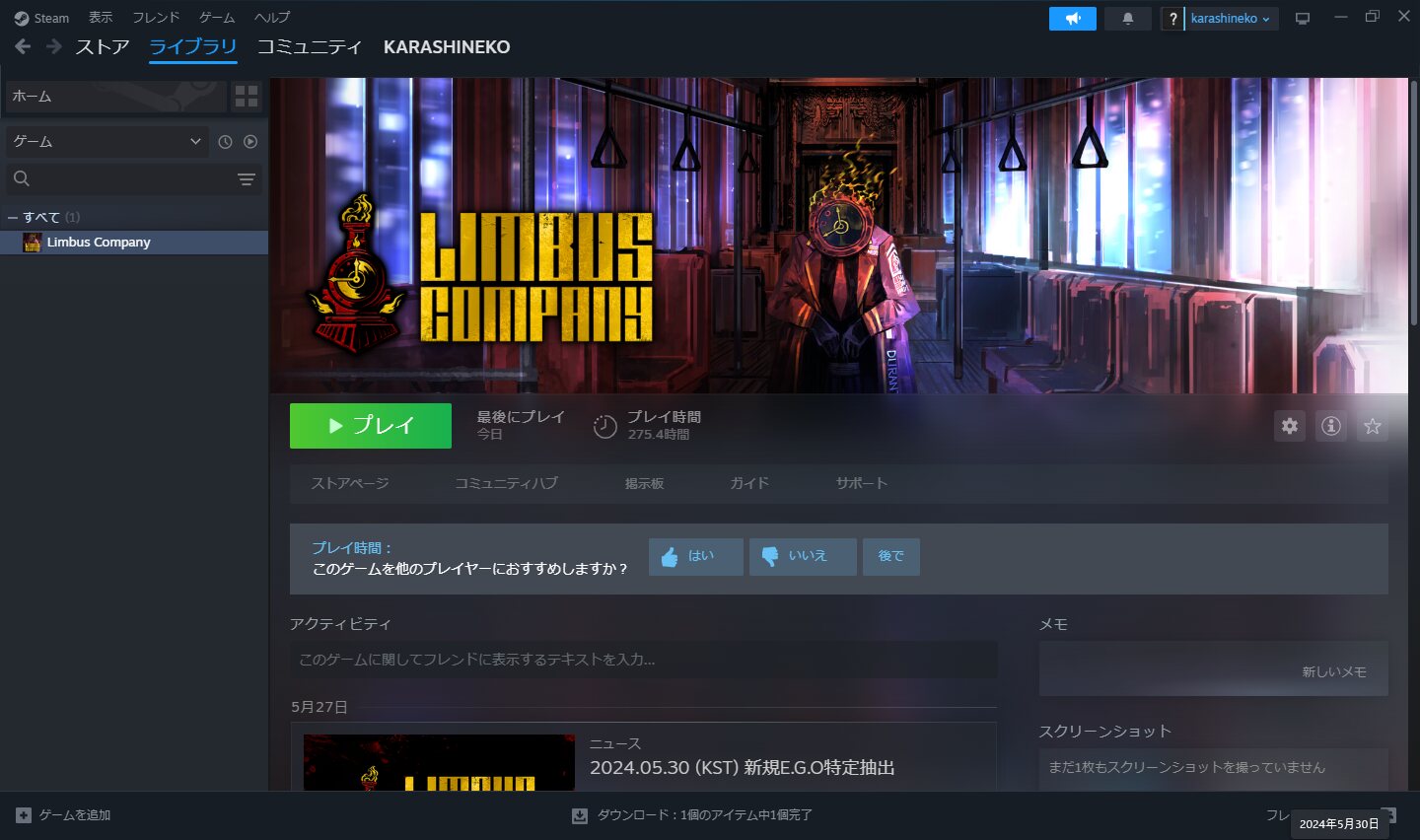Open advanced filter options icon
The height and width of the screenshot is (840, 1420).
click(247, 178)
